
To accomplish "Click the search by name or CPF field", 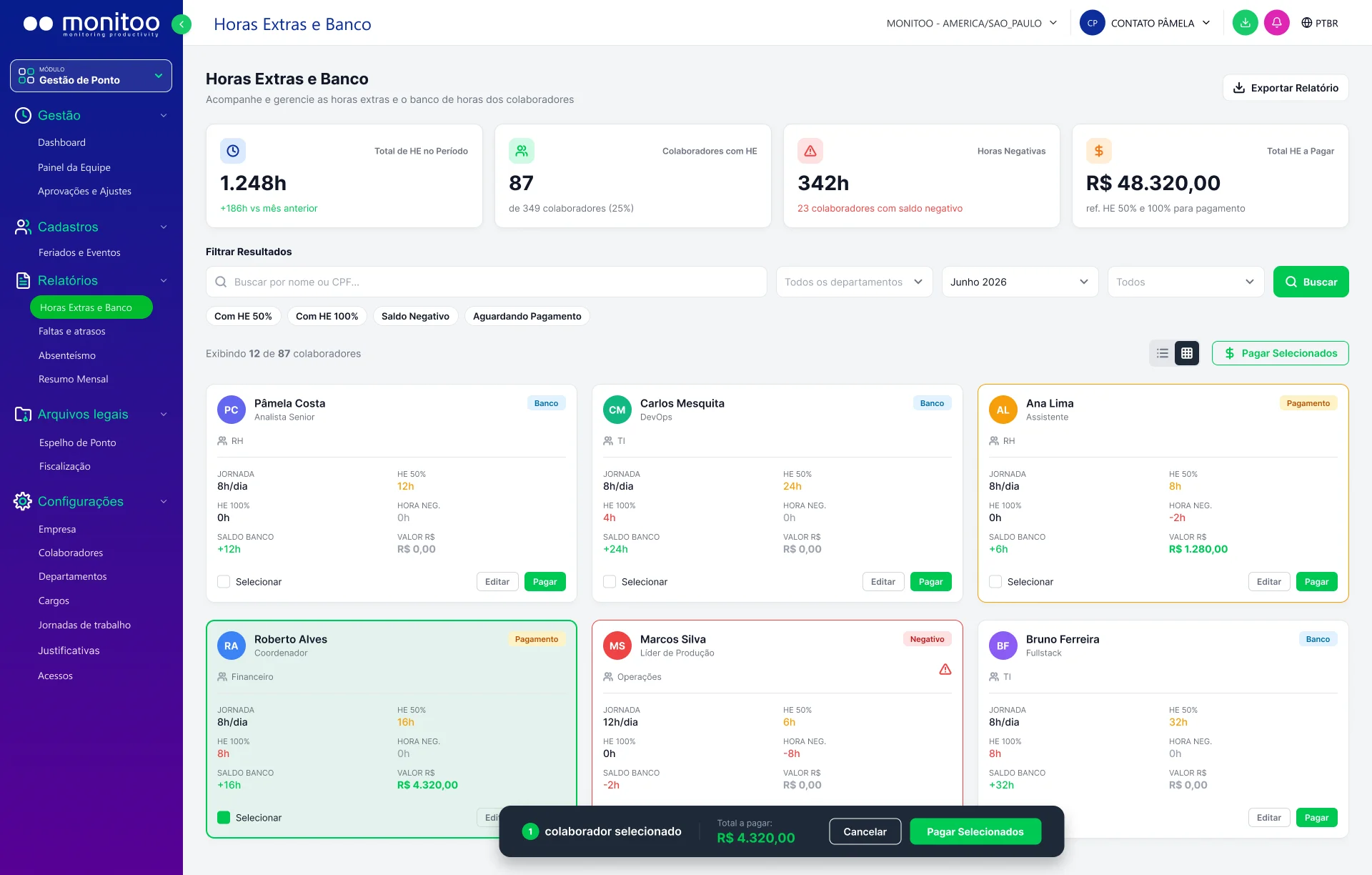I will tap(486, 282).
